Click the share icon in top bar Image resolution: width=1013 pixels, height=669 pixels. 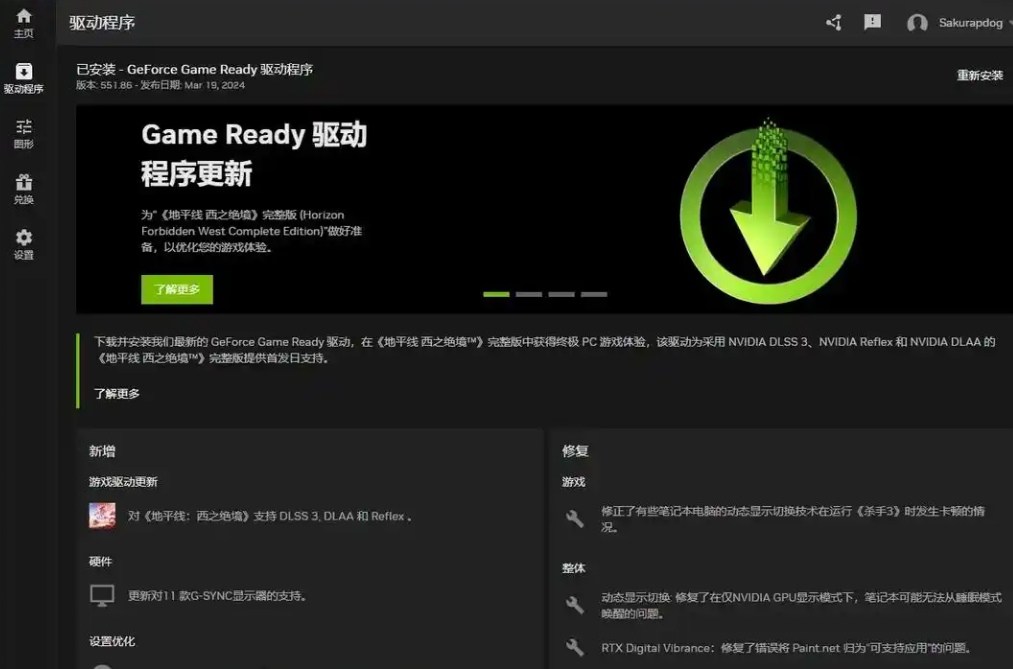point(833,23)
